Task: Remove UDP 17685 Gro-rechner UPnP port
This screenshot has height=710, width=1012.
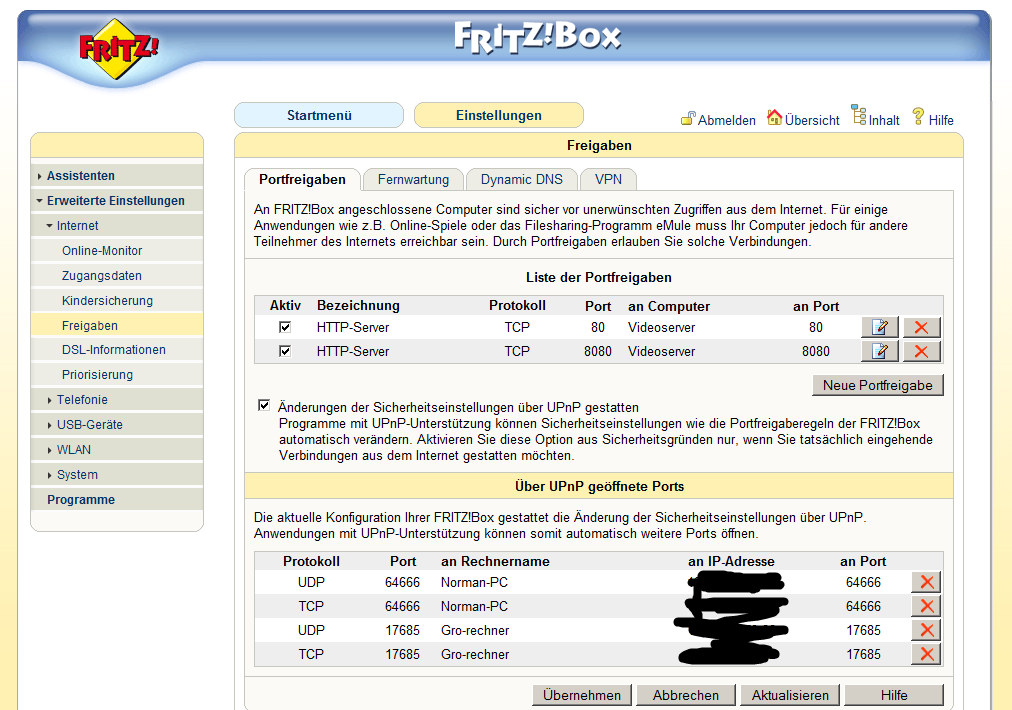Action: 926,630
